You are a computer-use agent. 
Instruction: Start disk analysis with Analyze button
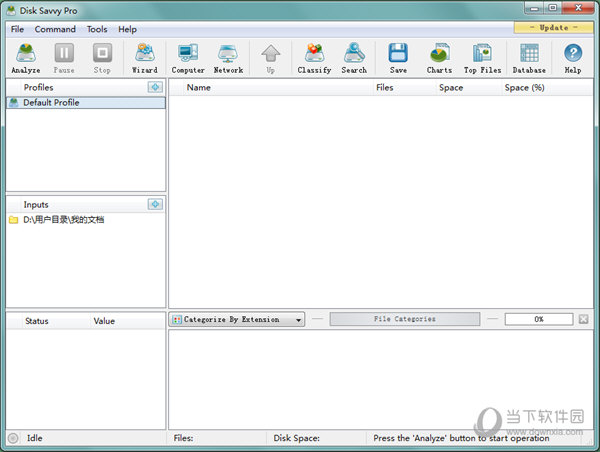click(26, 58)
